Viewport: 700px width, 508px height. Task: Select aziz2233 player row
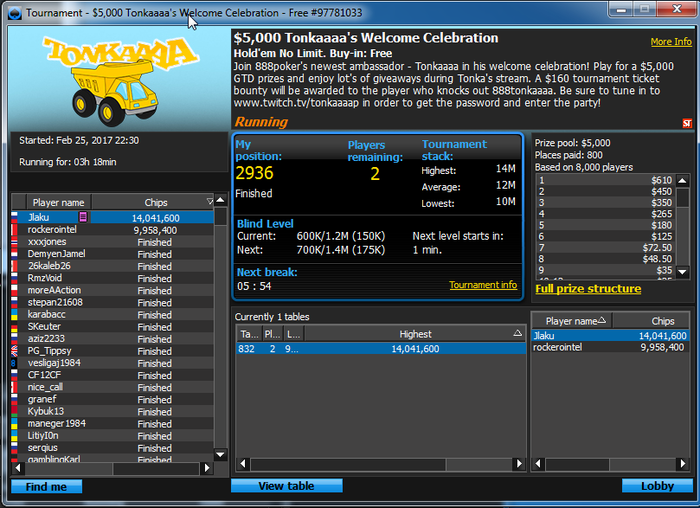coord(112,339)
